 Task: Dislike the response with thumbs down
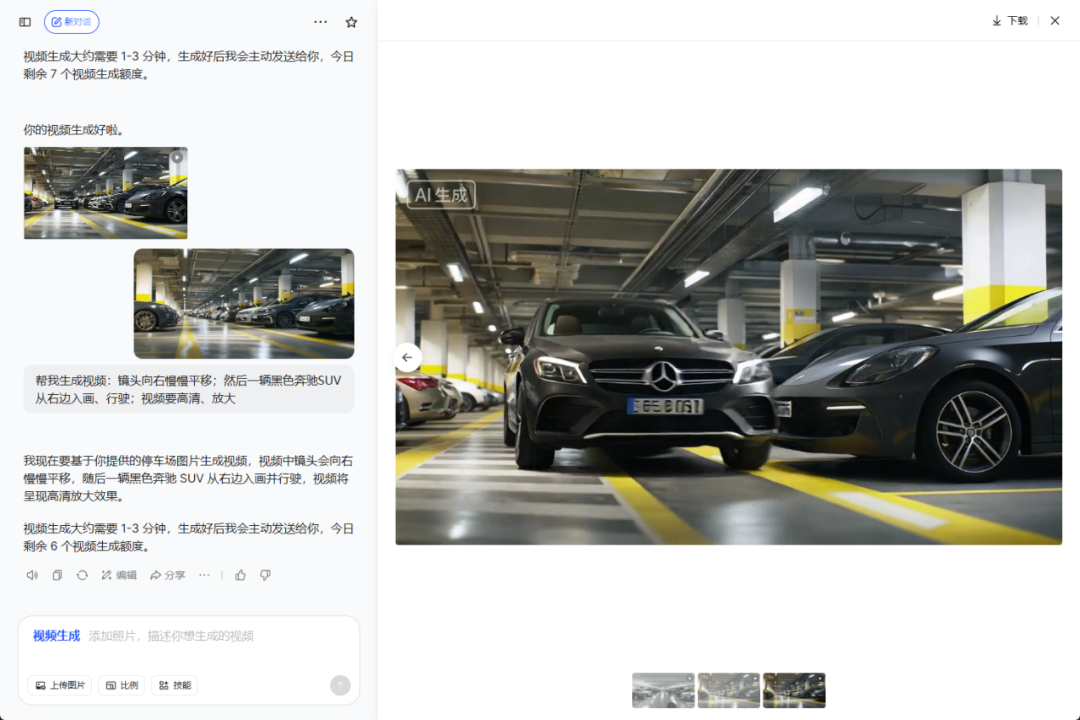click(265, 575)
